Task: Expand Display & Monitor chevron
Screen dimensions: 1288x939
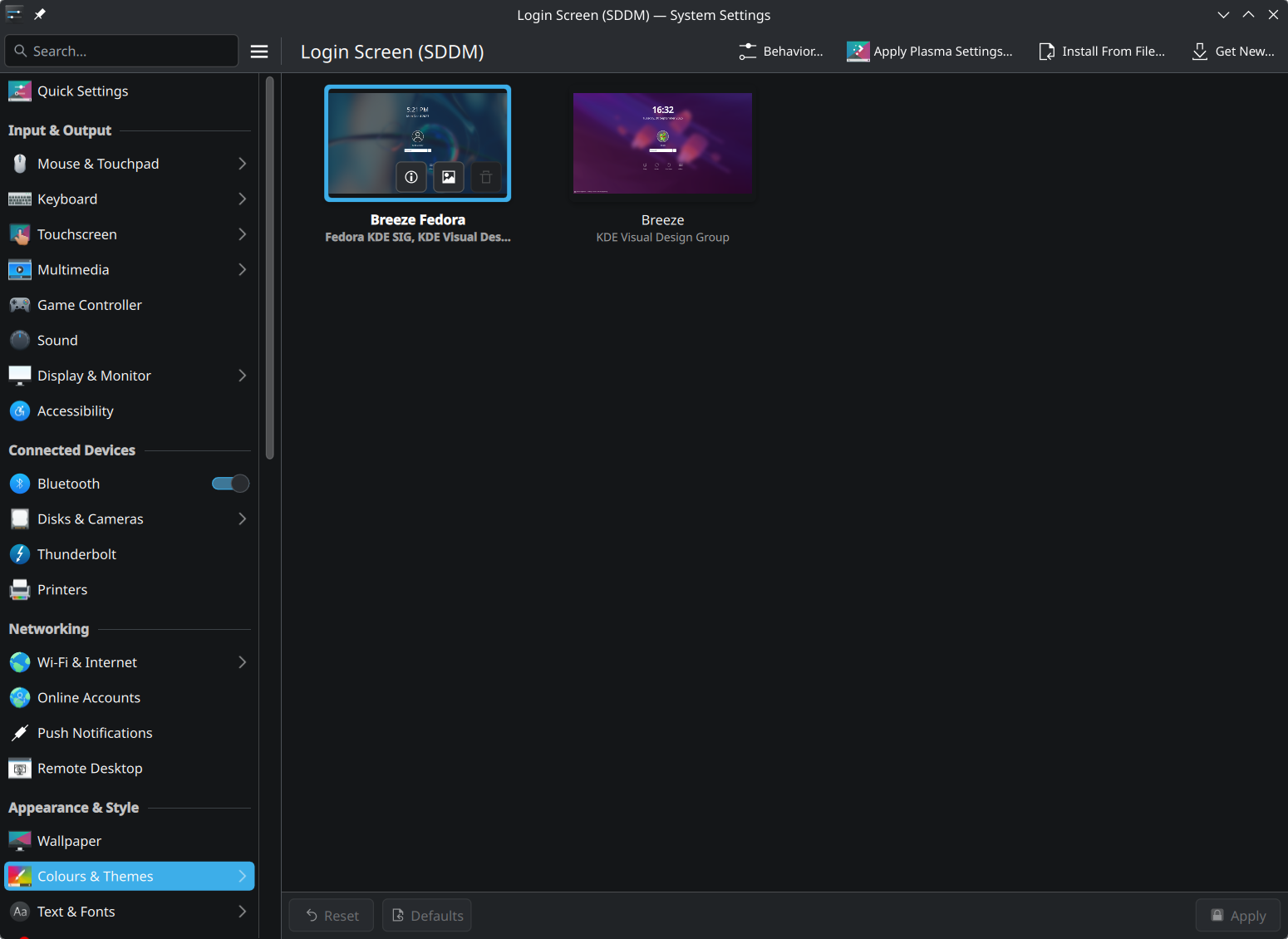Action: click(x=242, y=376)
